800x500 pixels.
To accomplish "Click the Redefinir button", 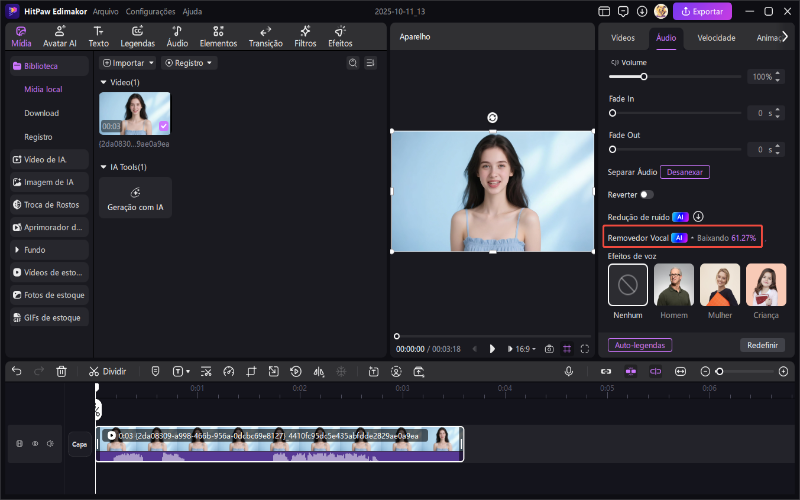I will tap(762, 345).
